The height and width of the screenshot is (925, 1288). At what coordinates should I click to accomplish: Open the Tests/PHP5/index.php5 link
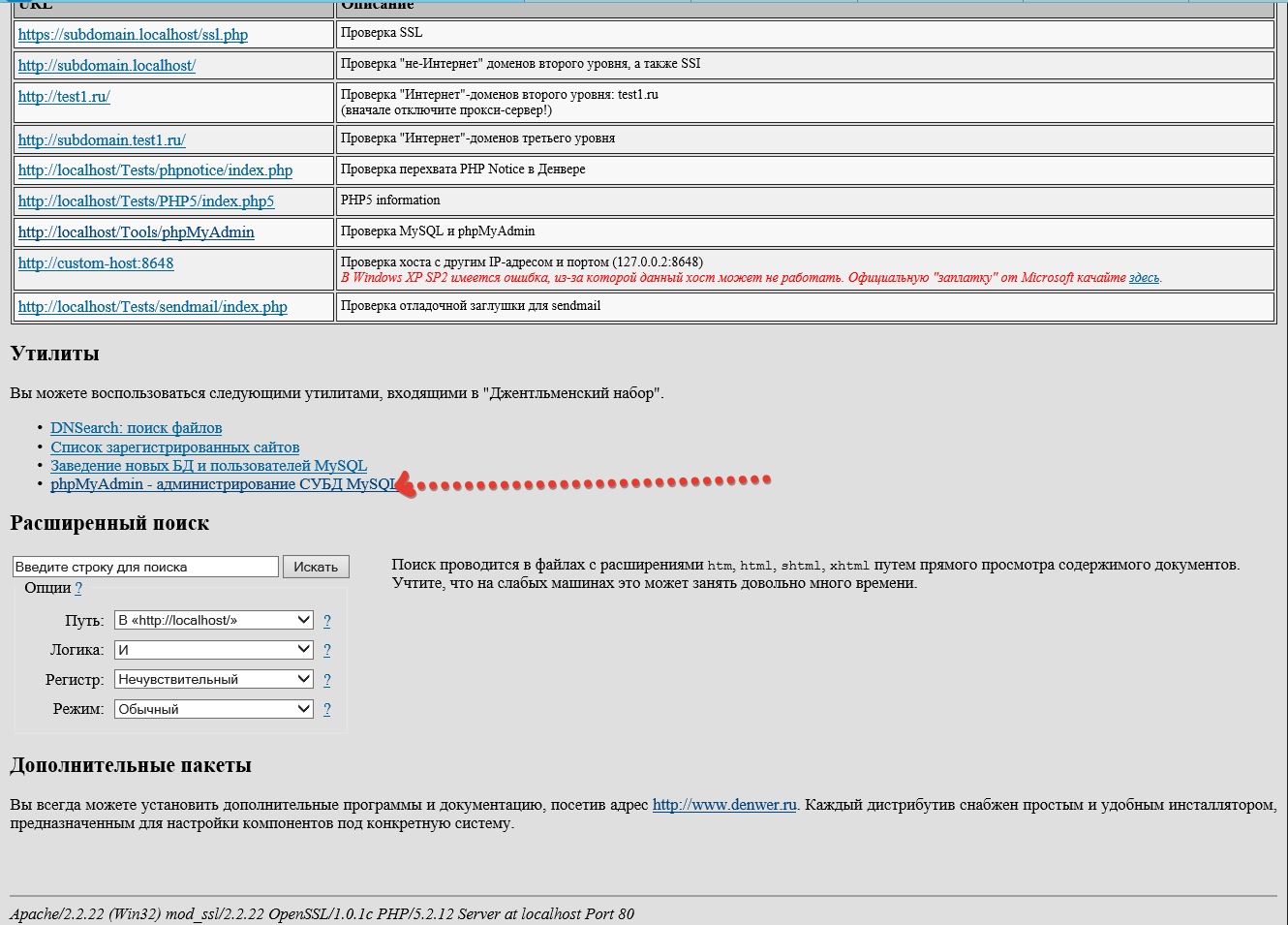(x=146, y=201)
